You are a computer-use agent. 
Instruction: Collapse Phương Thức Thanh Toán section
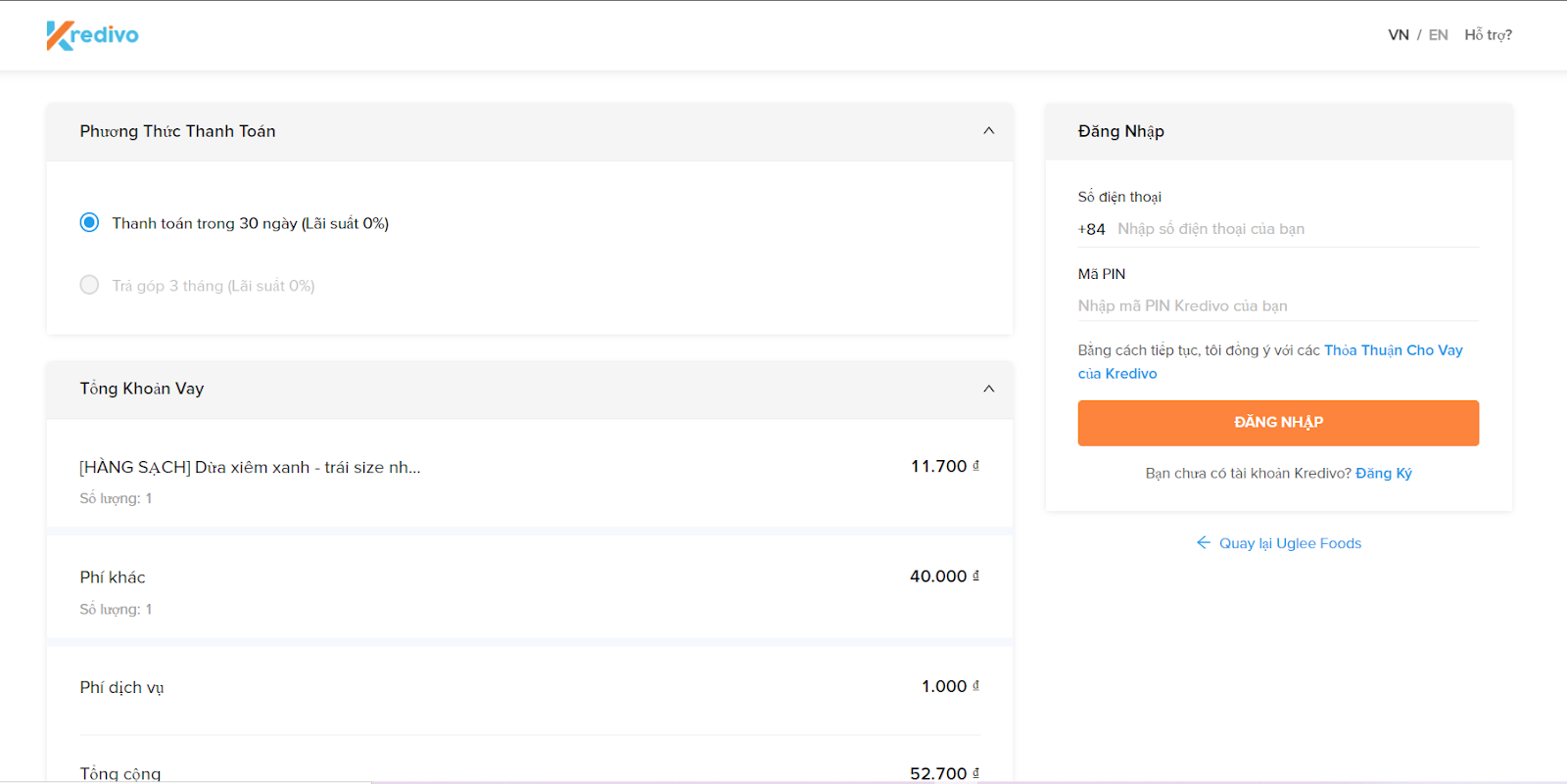[x=988, y=131]
